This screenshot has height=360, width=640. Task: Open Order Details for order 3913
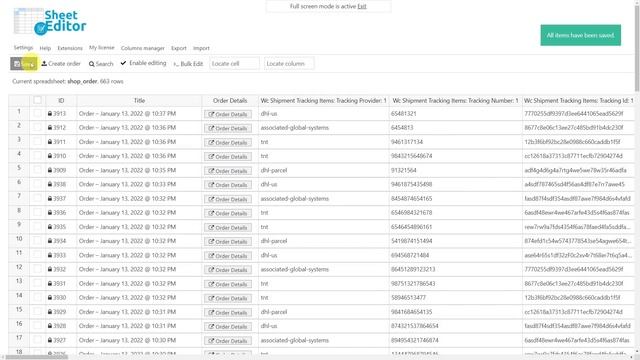(228, 114)
